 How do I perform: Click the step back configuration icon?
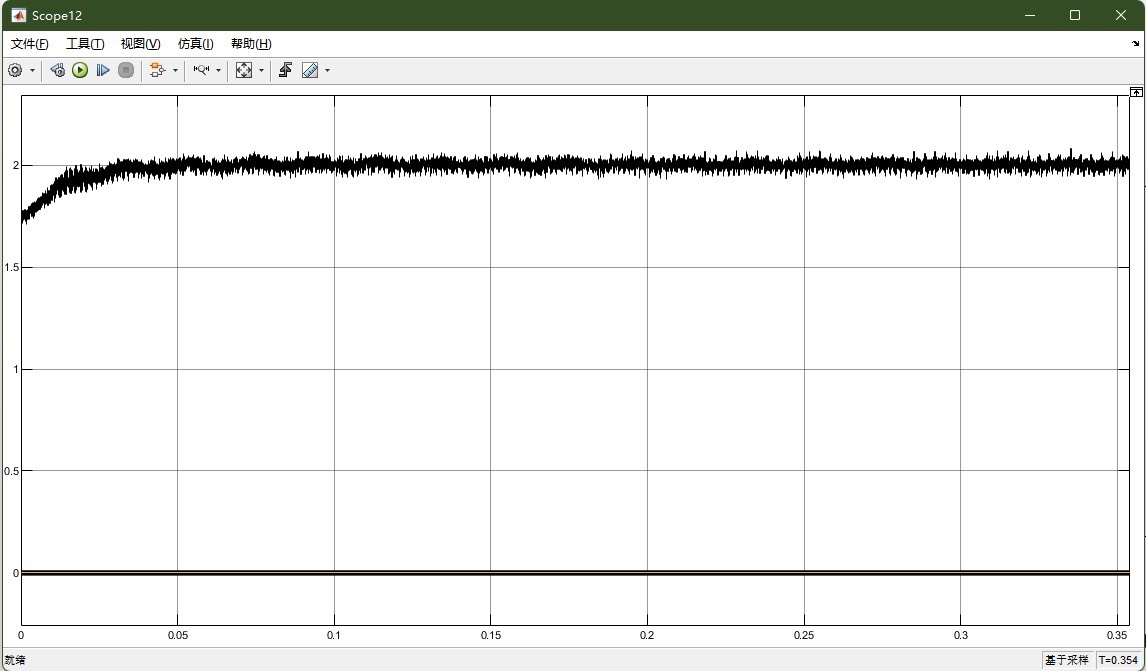[57, 70]
